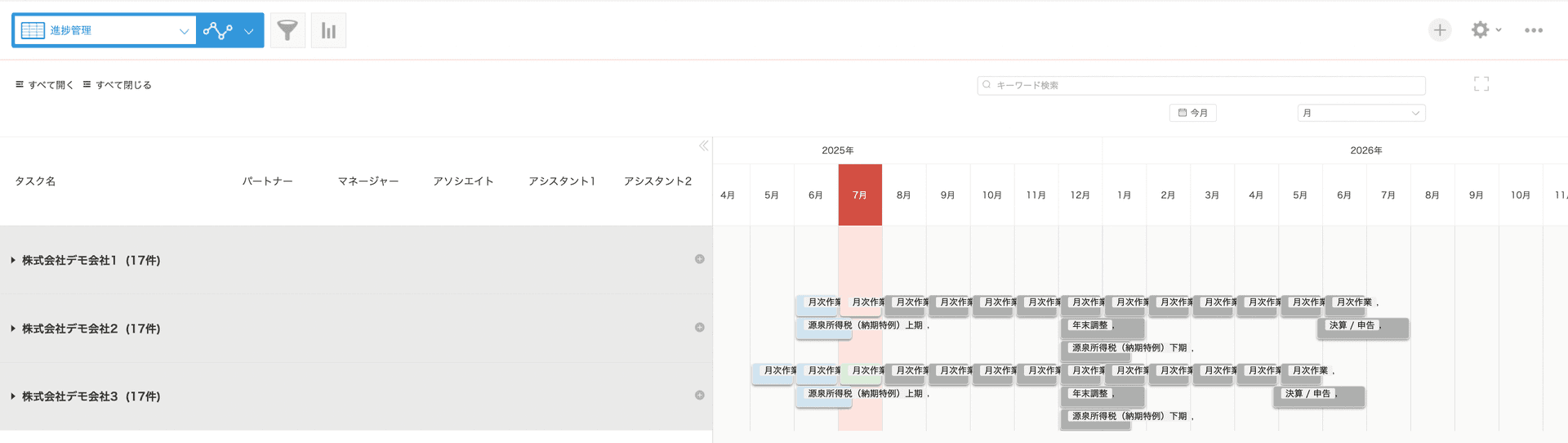Add a task to 株式会社デモ会社1

click(x=700, y=259)
